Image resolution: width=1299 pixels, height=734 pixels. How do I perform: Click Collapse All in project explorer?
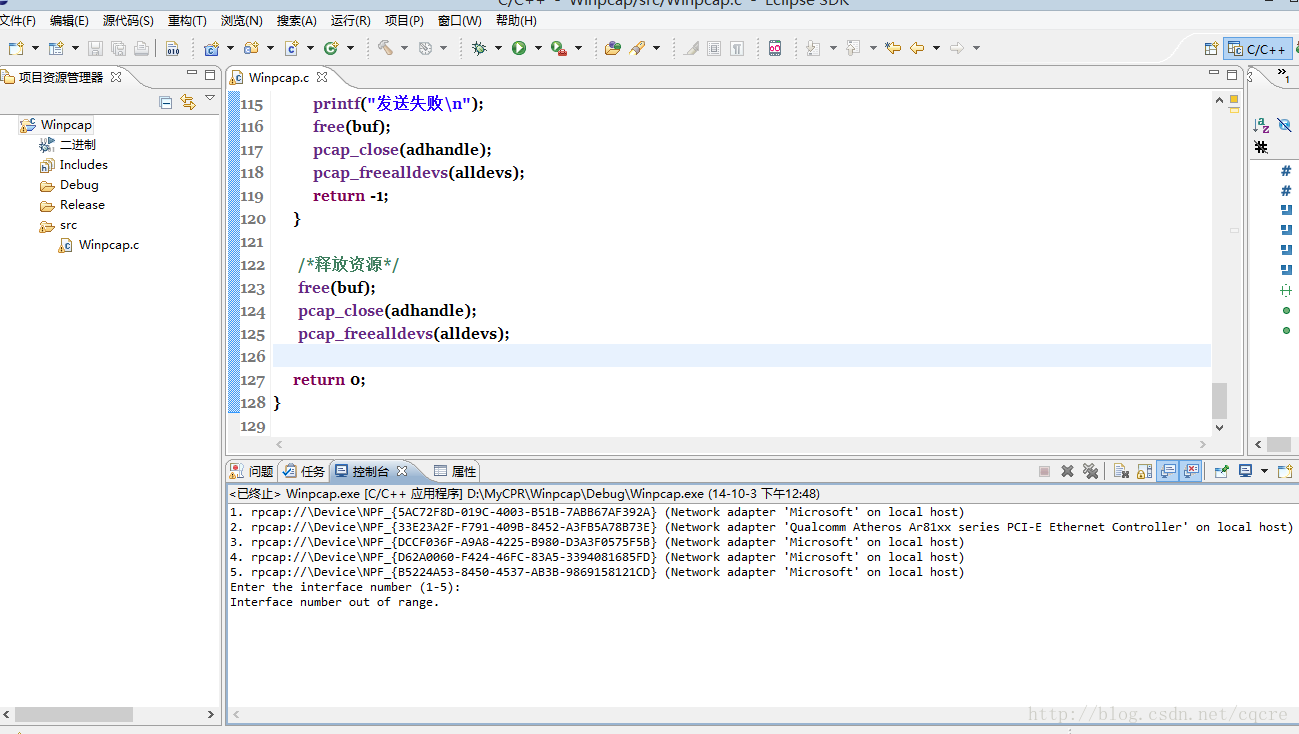[x=166, y=102]
